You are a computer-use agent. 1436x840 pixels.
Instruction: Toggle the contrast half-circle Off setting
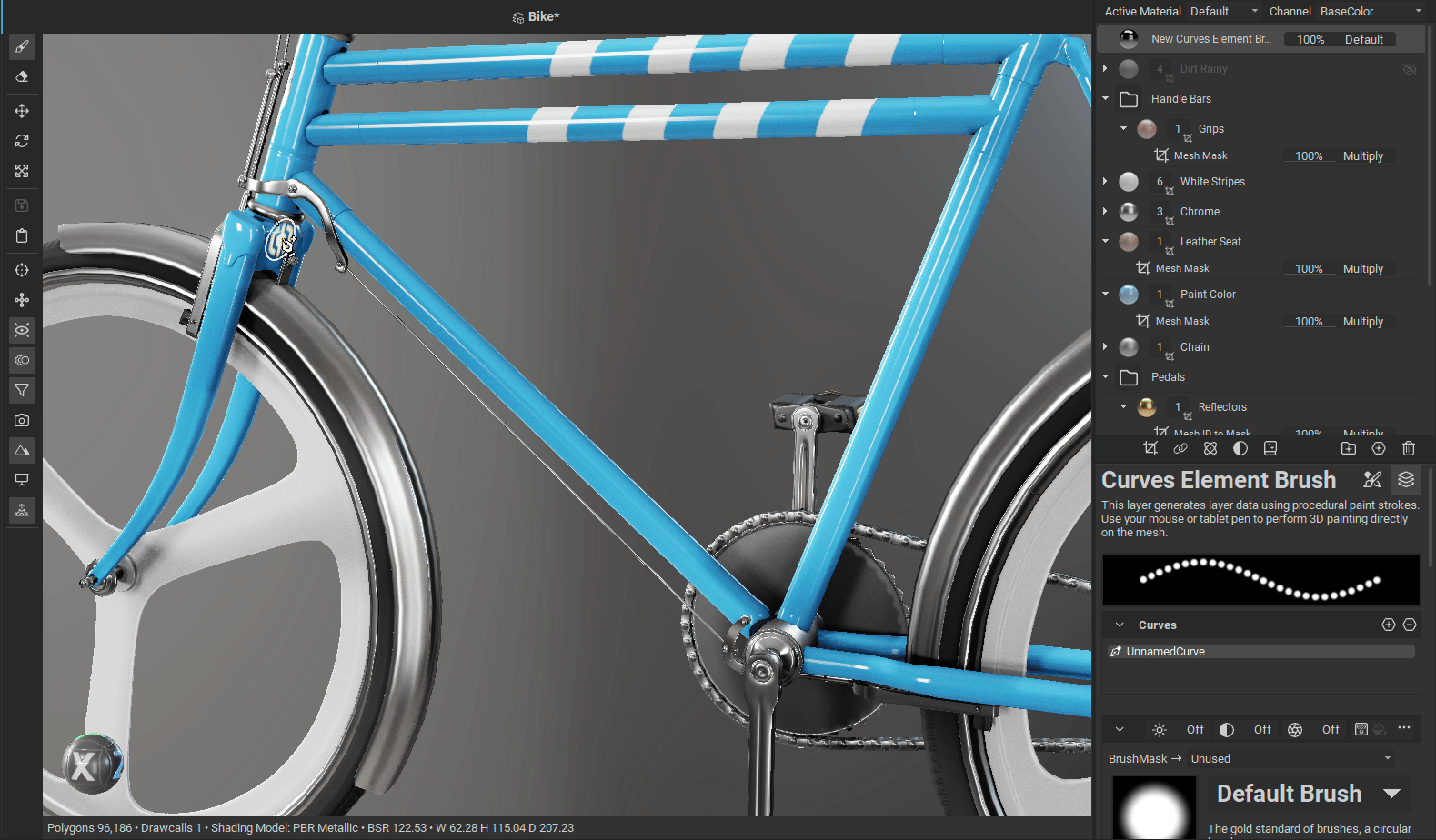[1244, 730]
